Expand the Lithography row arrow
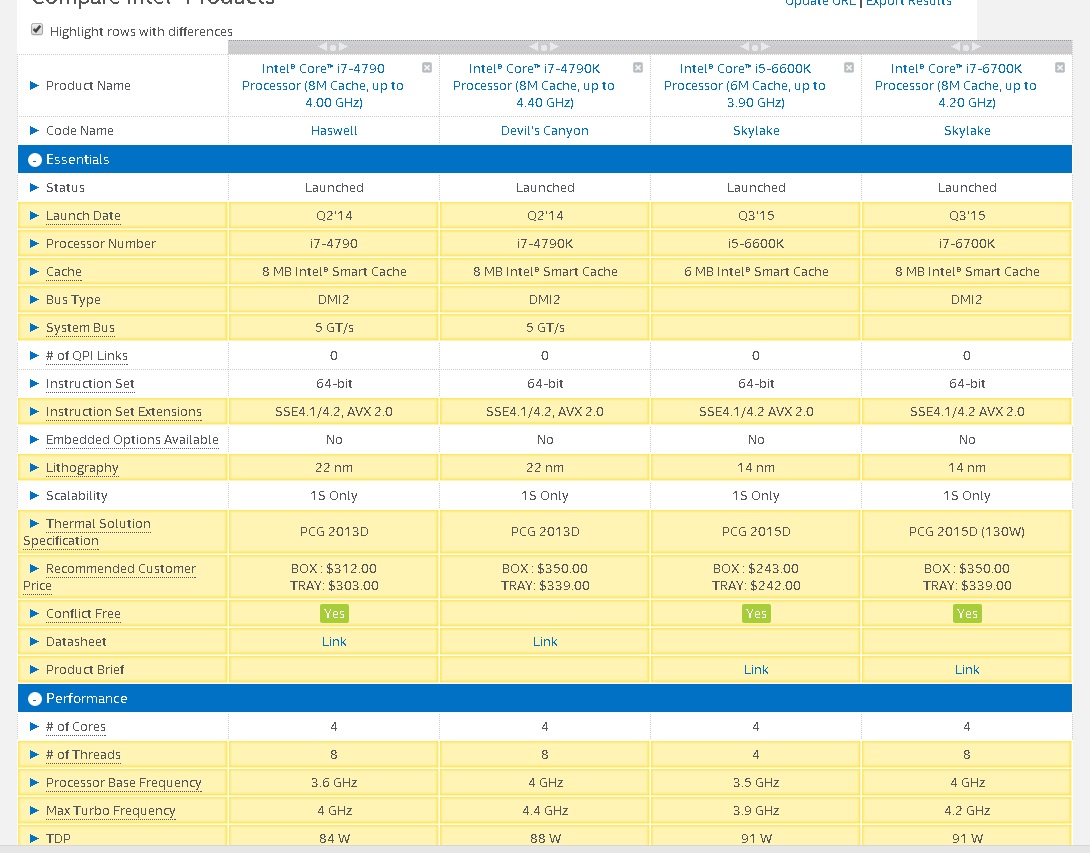Image resolution: width=1090 pixels, height=853 pixels. click(35, 468)
